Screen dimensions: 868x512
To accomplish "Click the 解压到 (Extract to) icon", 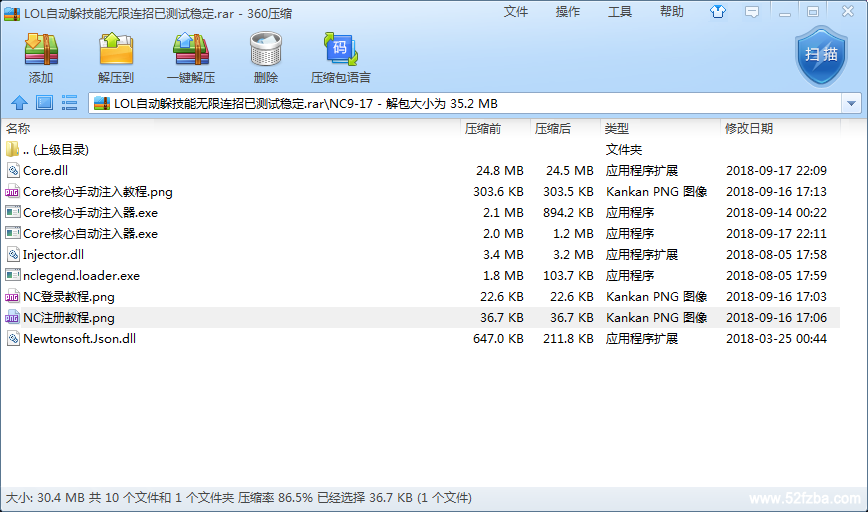I will pyautogui.click(x=116, y=49).
